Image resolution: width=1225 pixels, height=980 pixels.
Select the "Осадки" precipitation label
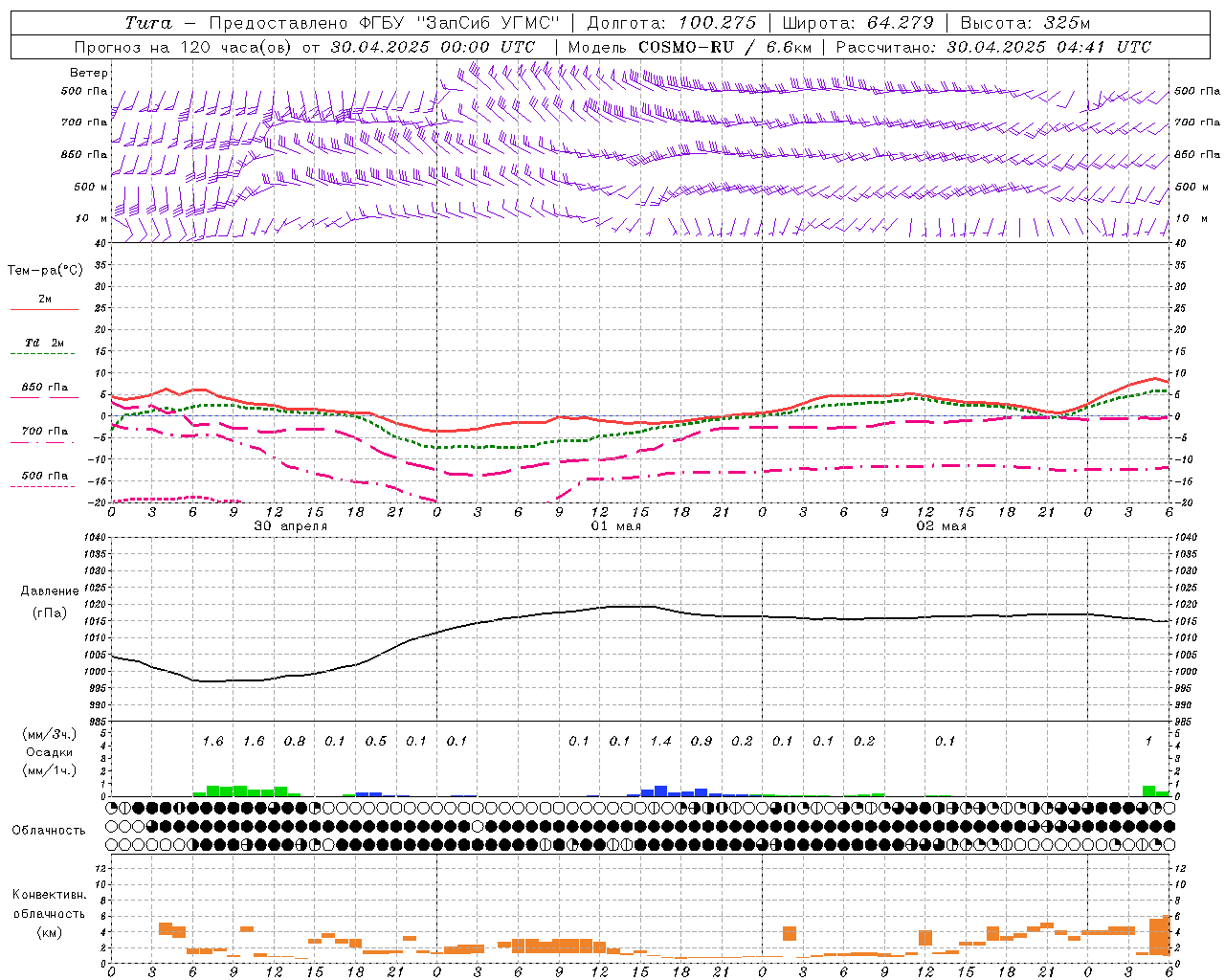point(50,752)
